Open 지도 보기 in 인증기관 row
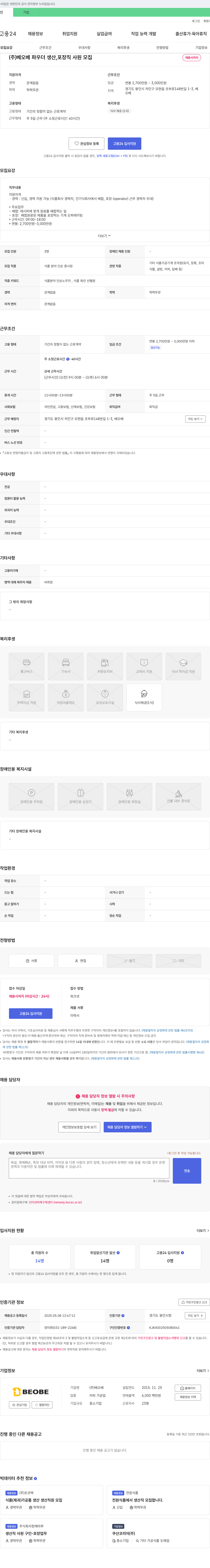This screenshot has width=210, height=1568. pyautogui.click(x=195, y=1315)
